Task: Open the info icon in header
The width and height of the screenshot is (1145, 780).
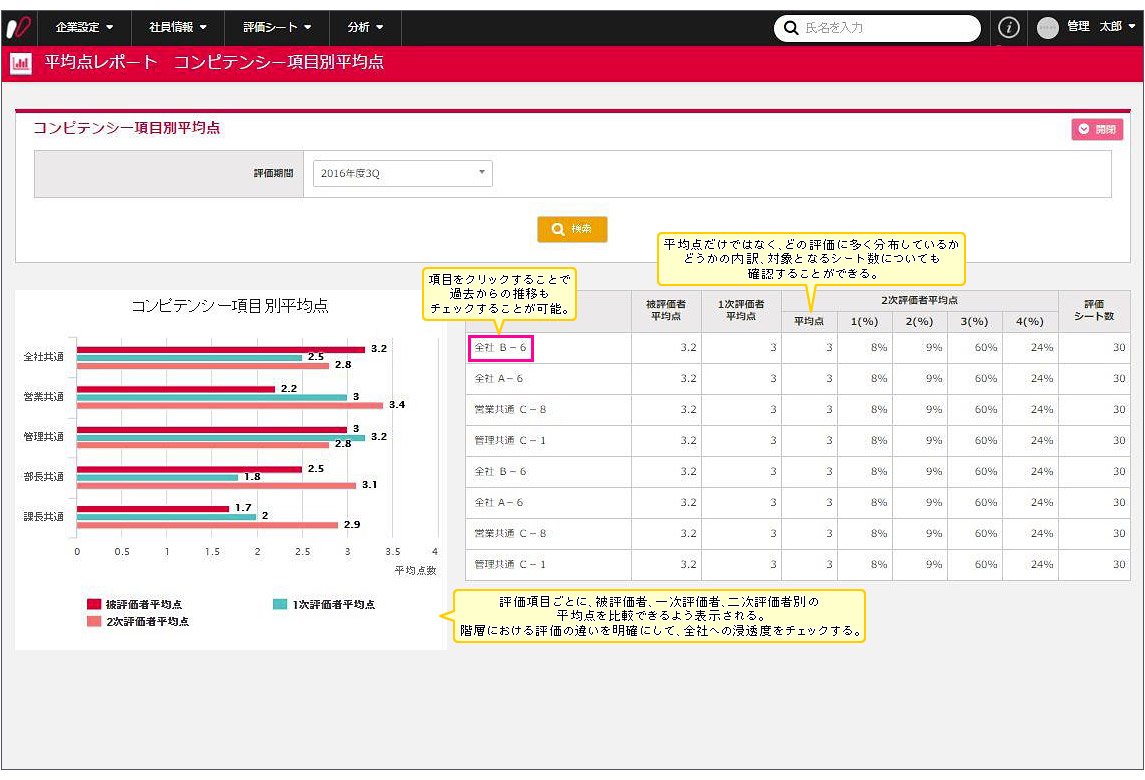Action: click(x=1008, y=28)
